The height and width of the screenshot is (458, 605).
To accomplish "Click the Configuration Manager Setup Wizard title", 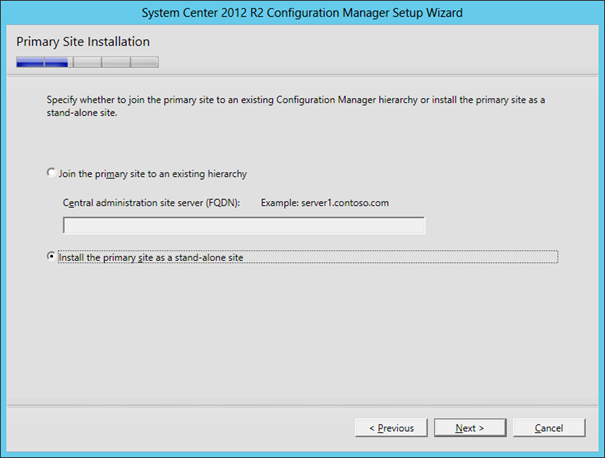I will coord(302,13).
